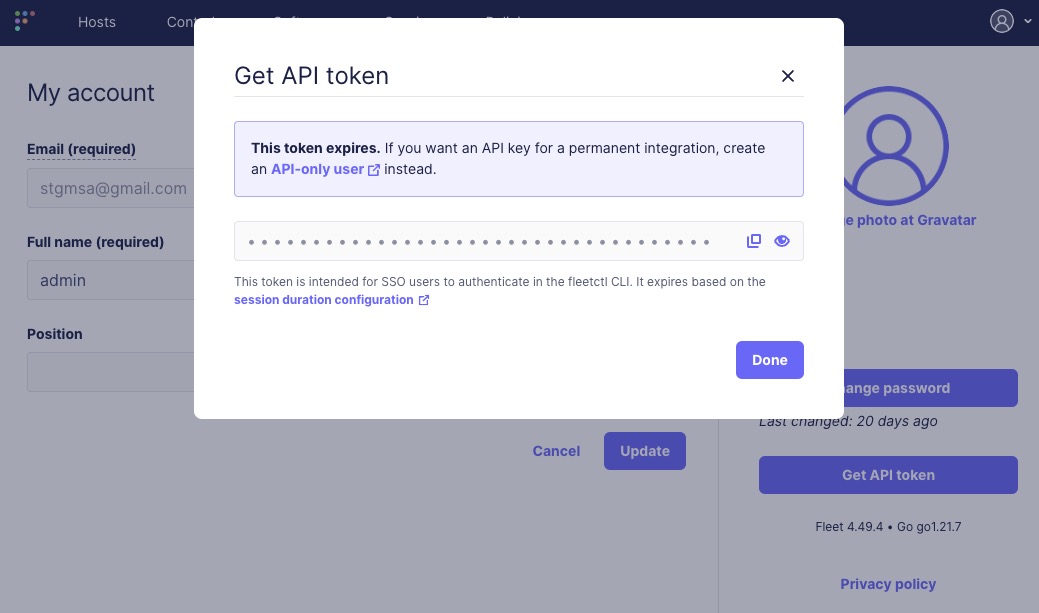
Task: Cancel the account changes
Action: pos(556,451)
